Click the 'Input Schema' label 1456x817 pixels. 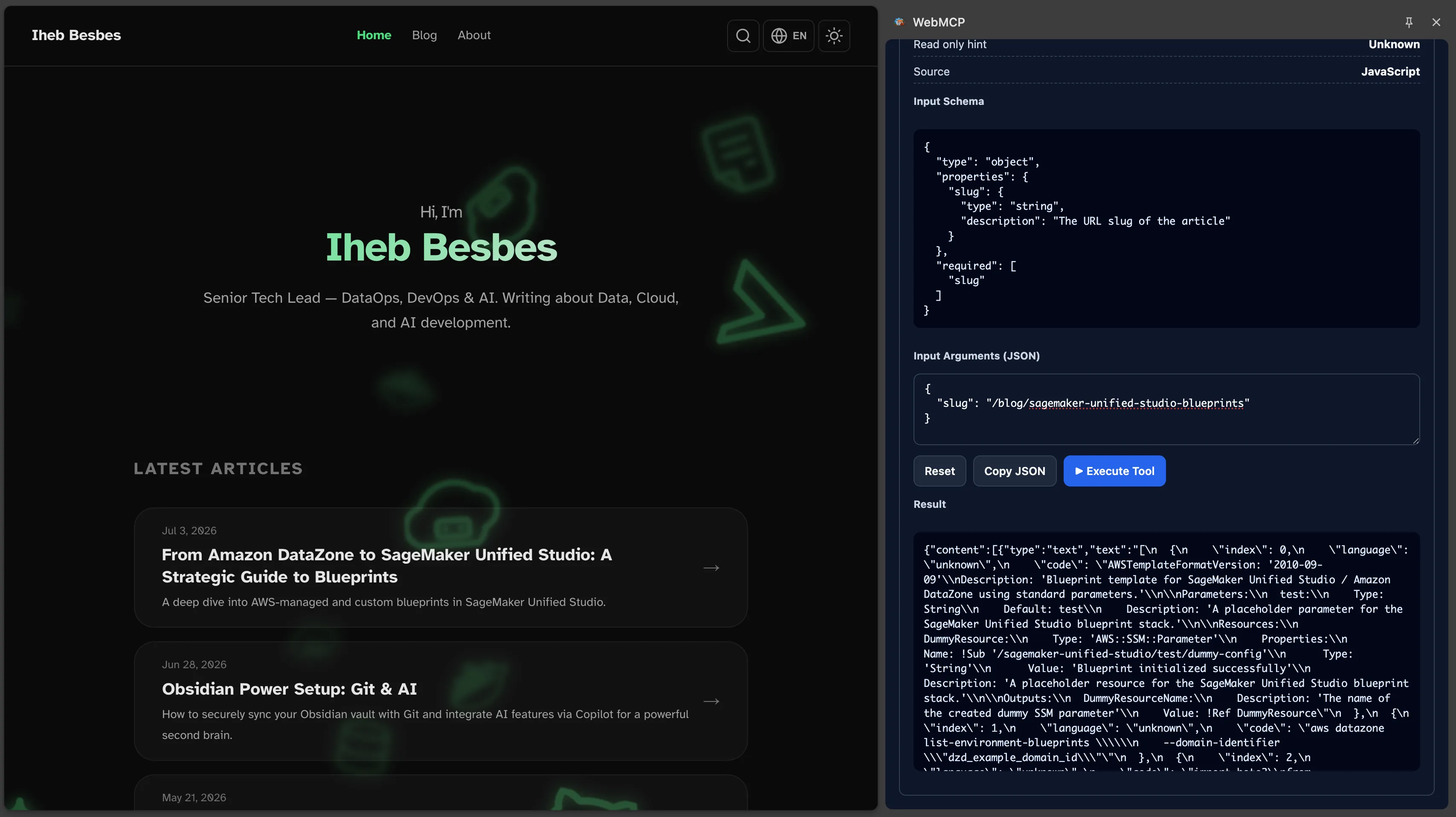(948, 101)
